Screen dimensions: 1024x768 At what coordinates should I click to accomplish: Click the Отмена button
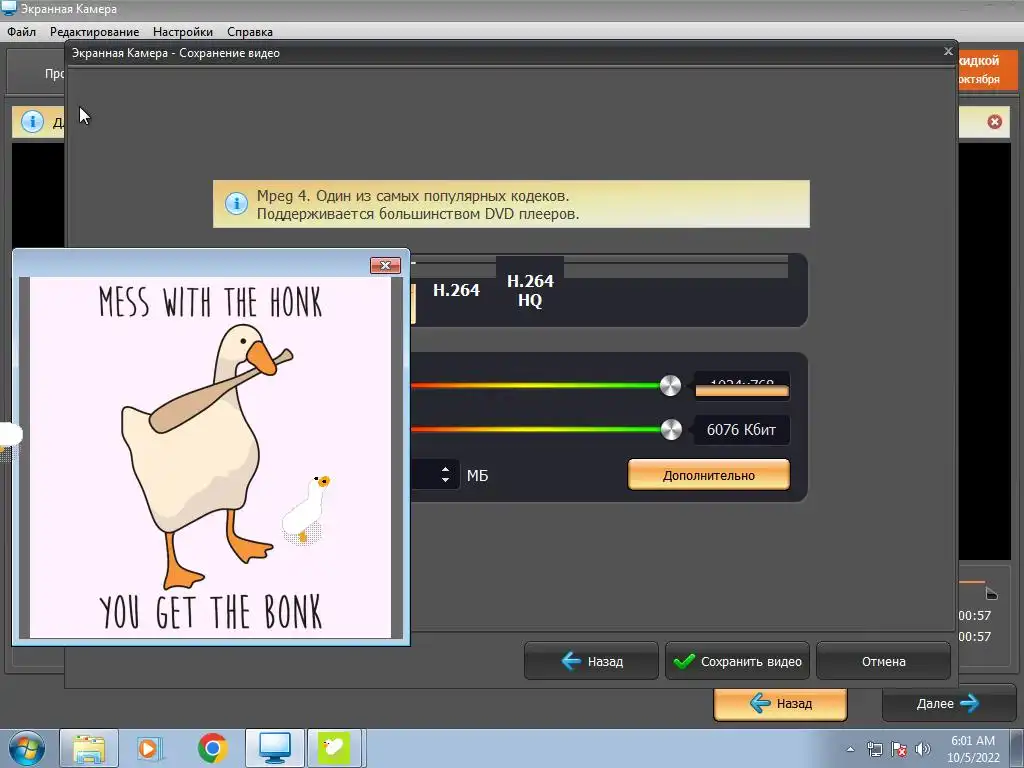[x=883, y=662]
